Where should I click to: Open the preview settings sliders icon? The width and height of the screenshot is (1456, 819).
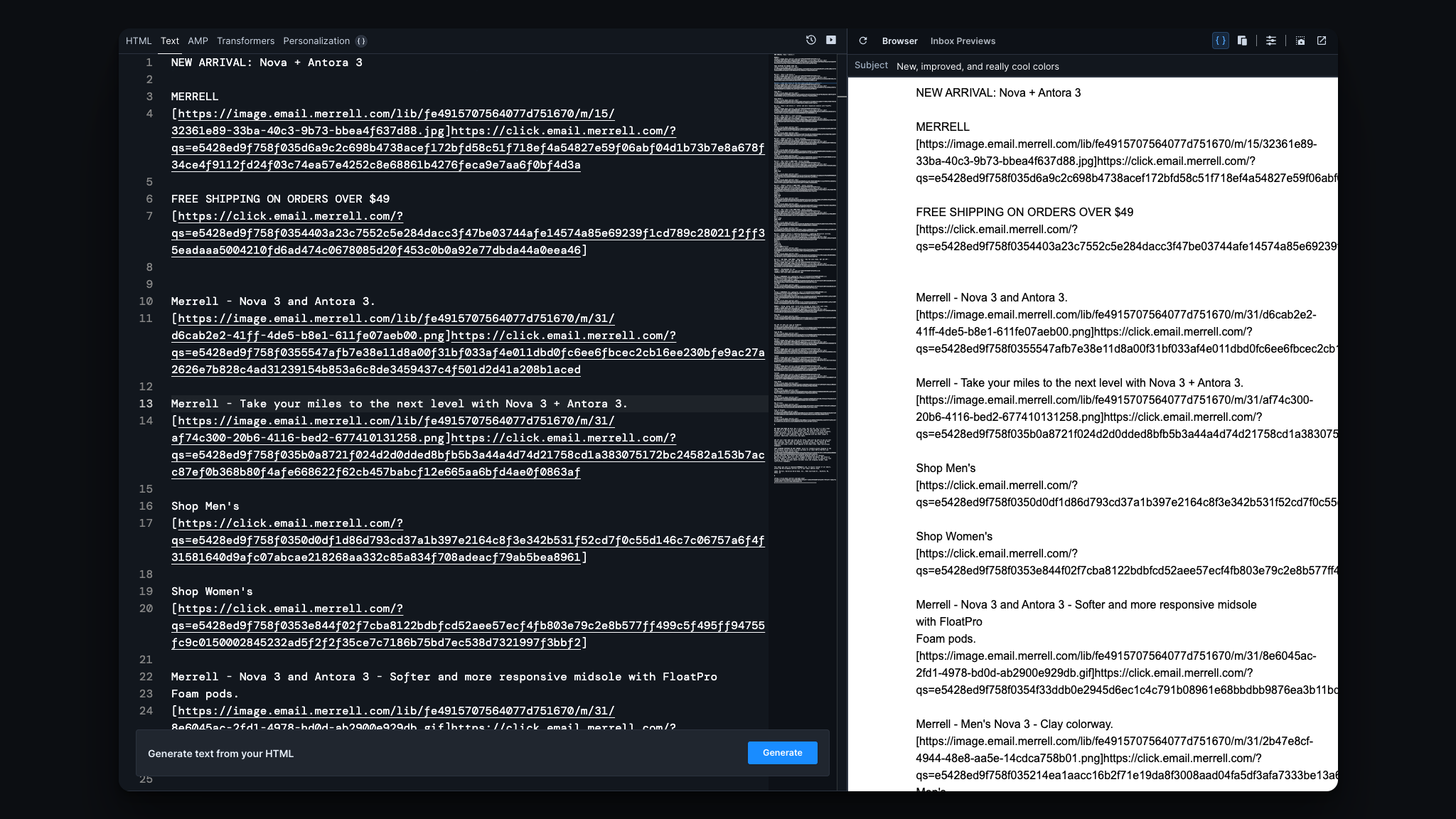[1271, 41]
